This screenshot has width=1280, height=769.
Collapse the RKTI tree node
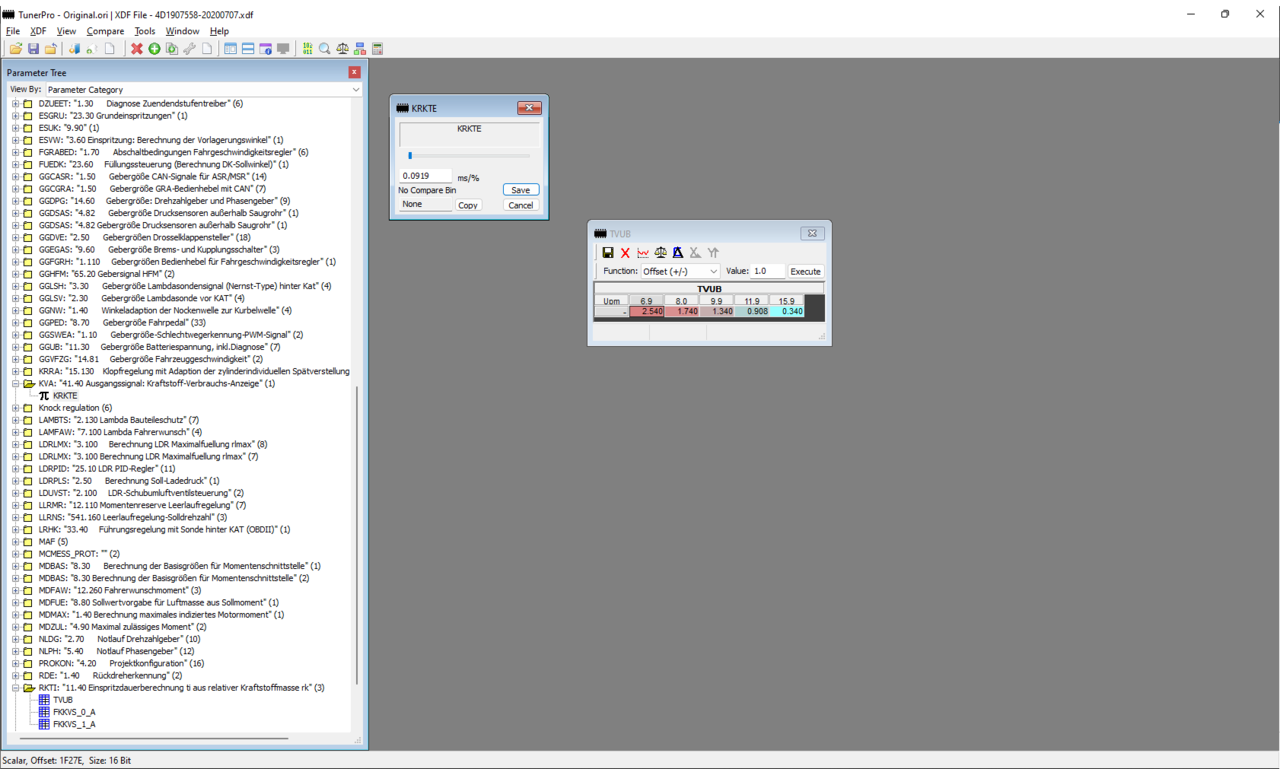(x=16, y=688)
